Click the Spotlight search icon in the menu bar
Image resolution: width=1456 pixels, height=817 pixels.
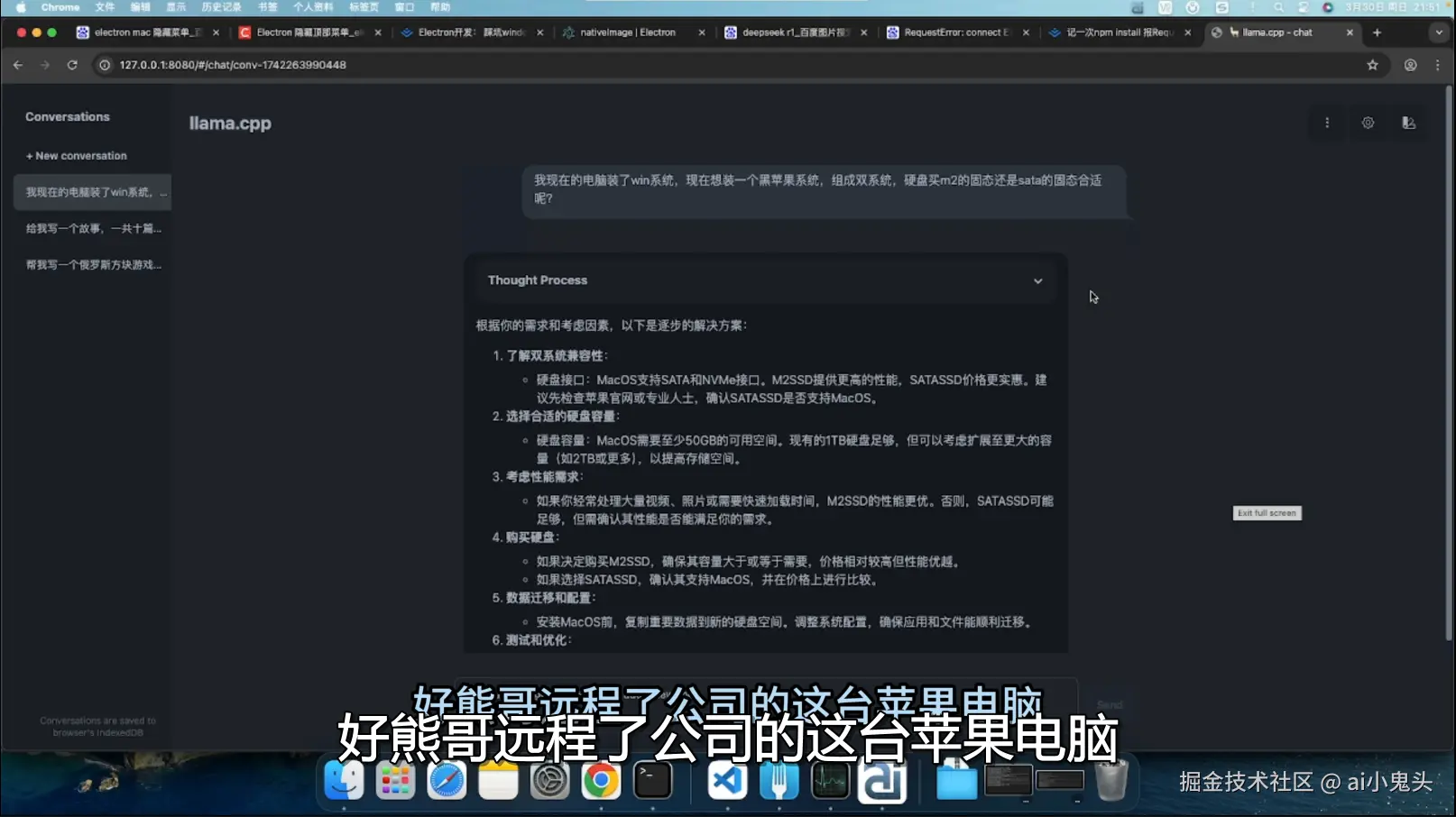1278,7
